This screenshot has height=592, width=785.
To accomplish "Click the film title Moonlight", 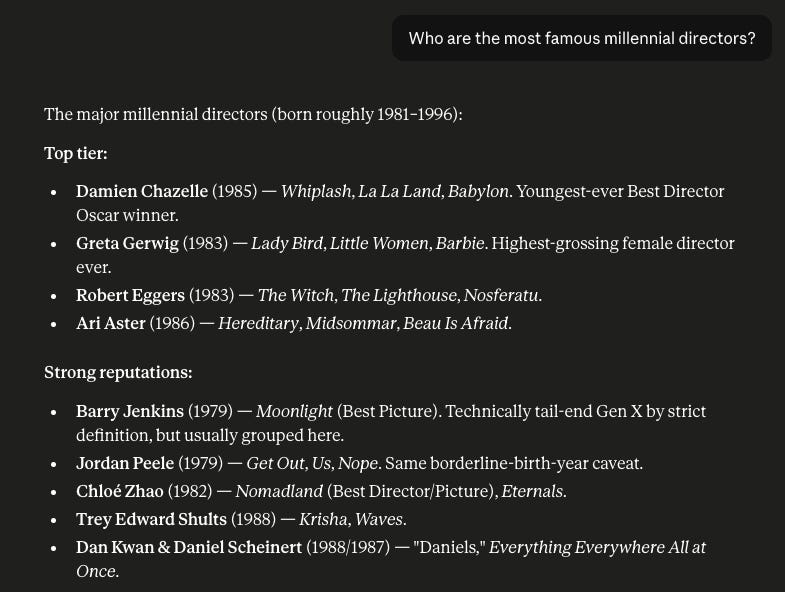I will pyautogui.click(x=294, y=411).
